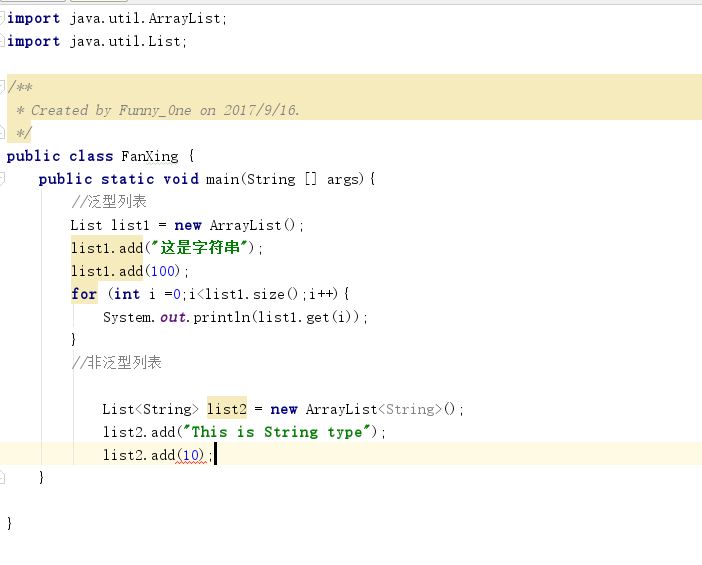
Task: Click the fold end marker beside main's closing brace
Action: click(x=2, y=478)
